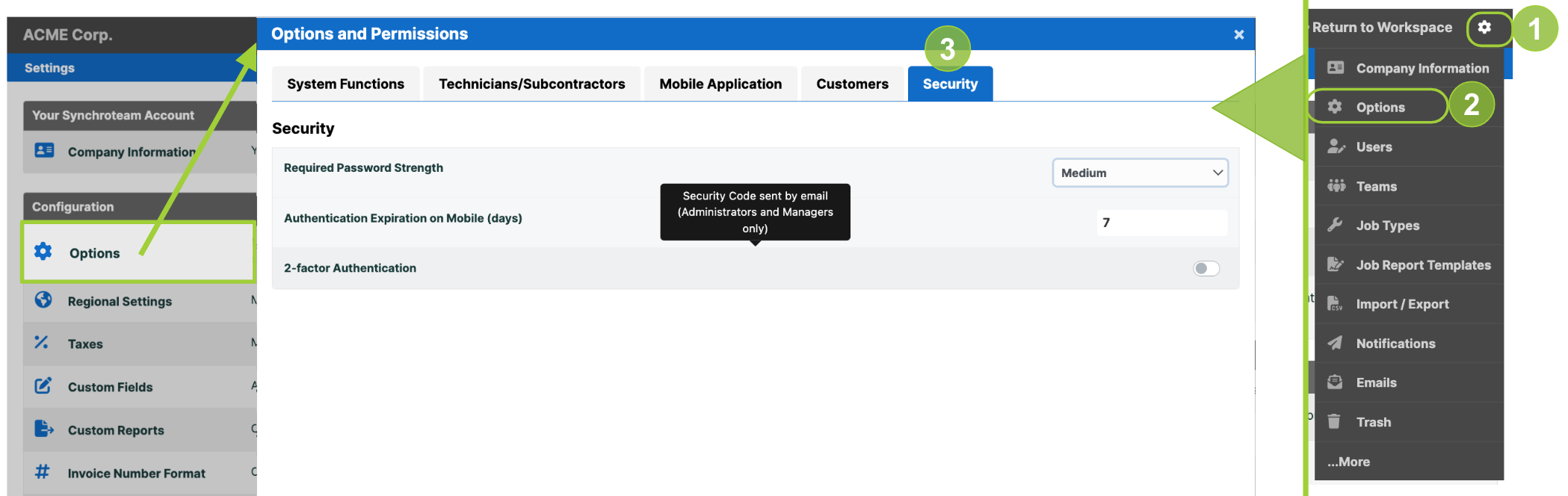Open Company Information label in dark menu

1422,68
